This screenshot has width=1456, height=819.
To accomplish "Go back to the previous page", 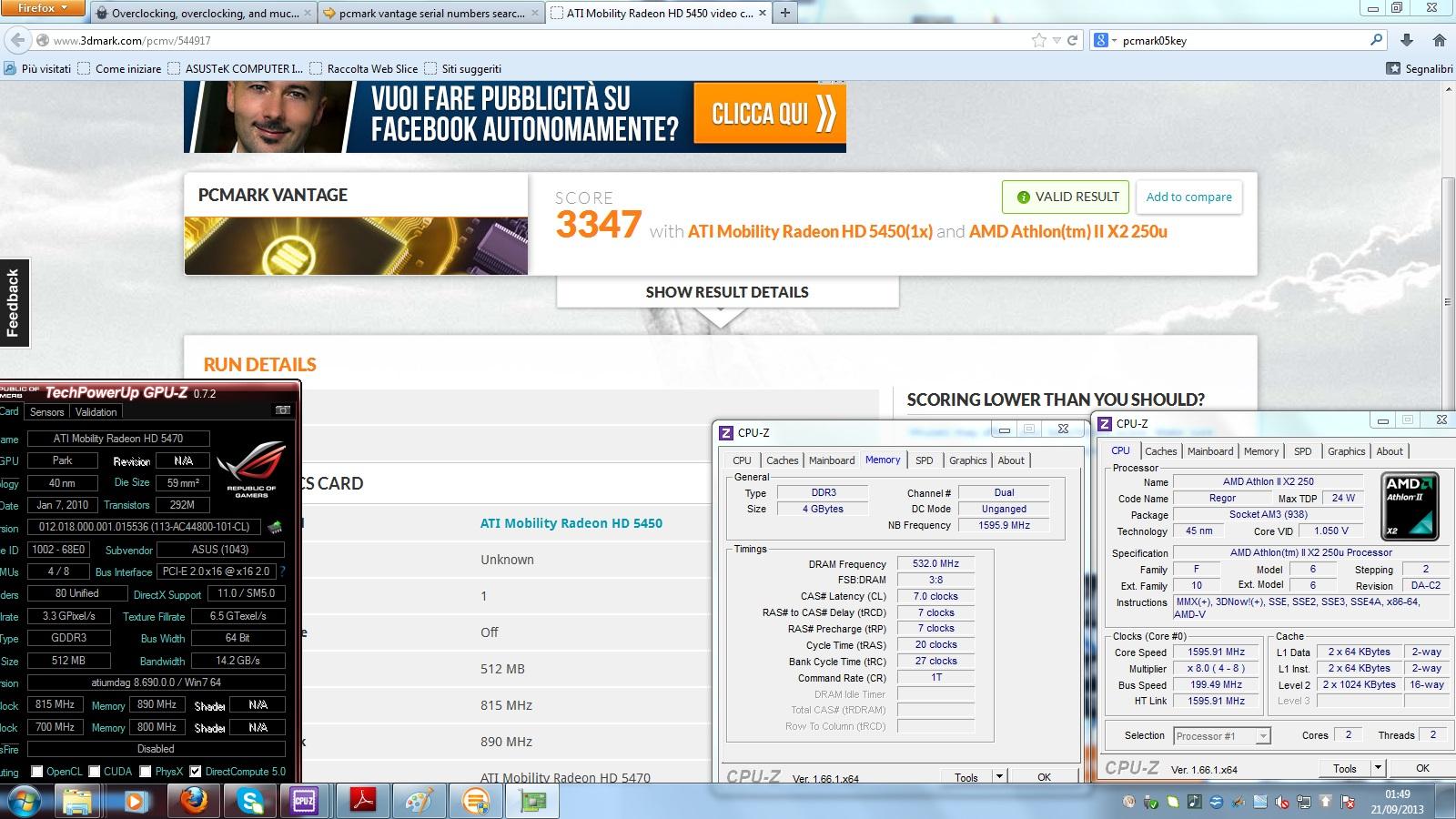I will tap(17, 40).
